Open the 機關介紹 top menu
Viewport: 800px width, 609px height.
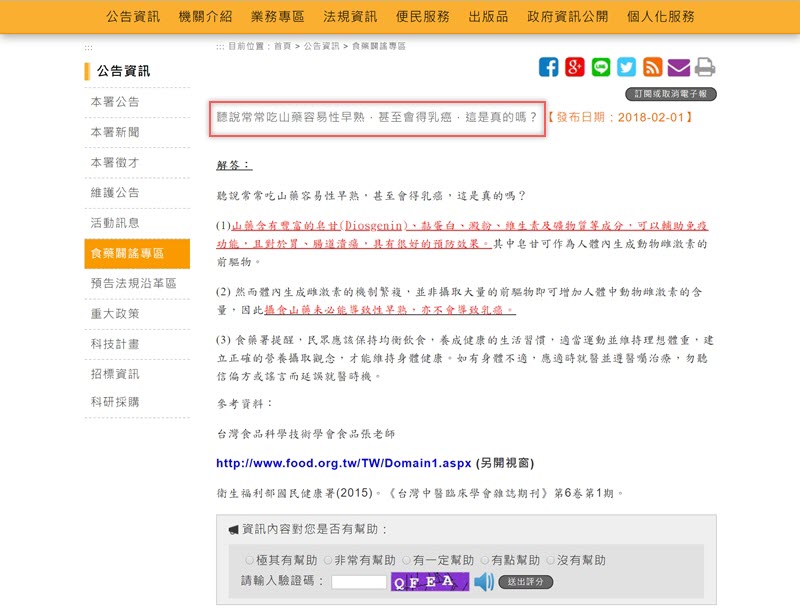coord(206,17)
